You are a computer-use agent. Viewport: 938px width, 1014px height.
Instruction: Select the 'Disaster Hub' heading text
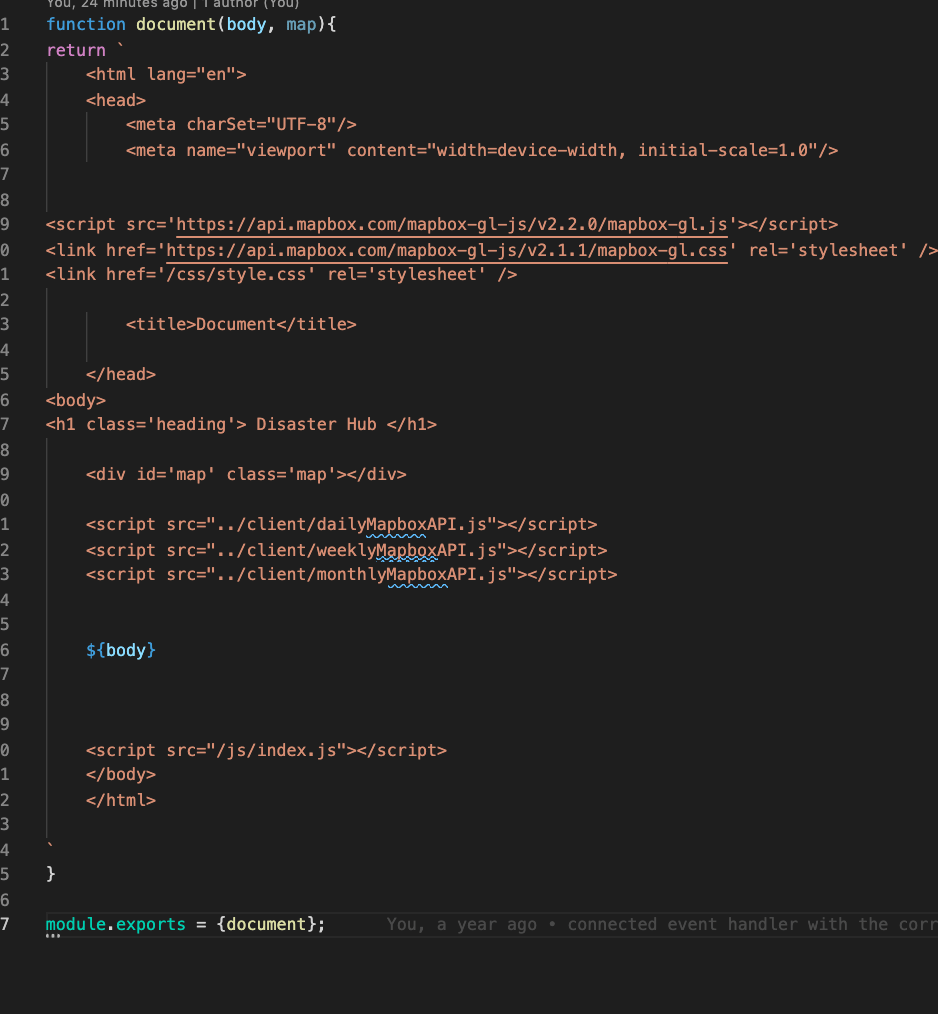320,424
